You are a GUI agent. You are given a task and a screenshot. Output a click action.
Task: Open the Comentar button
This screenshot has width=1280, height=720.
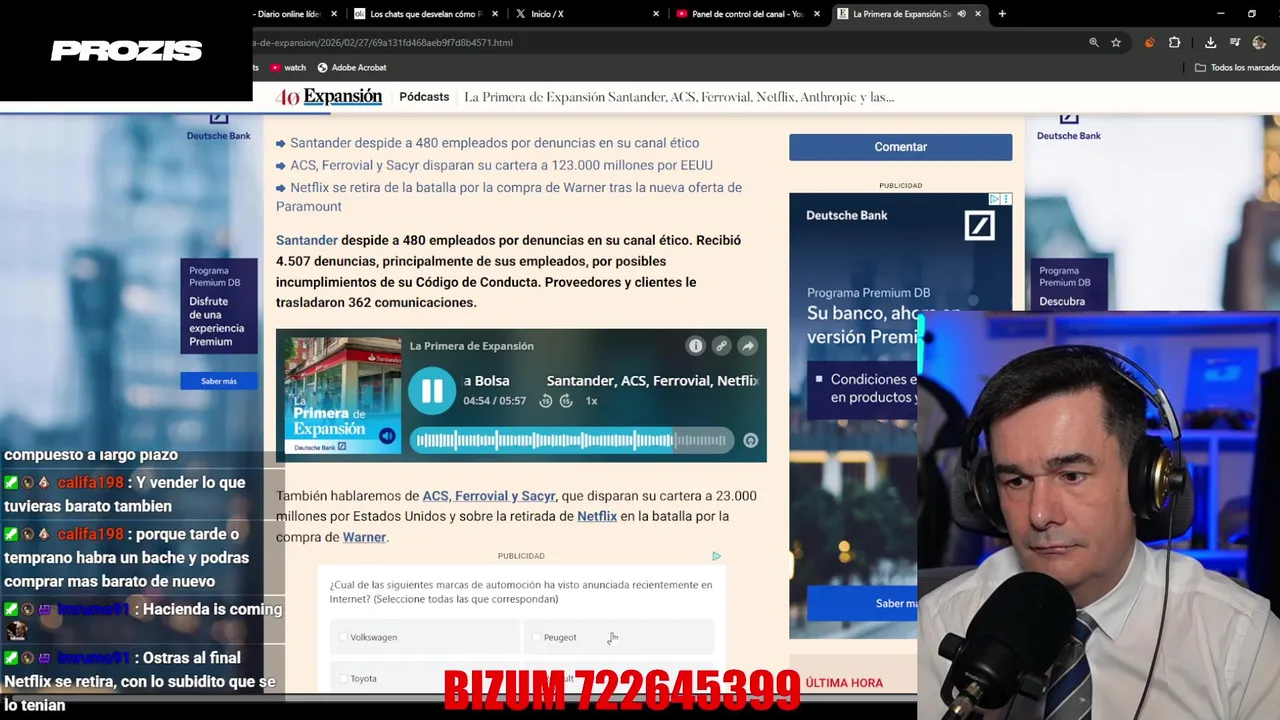click(x=900, y=147)
